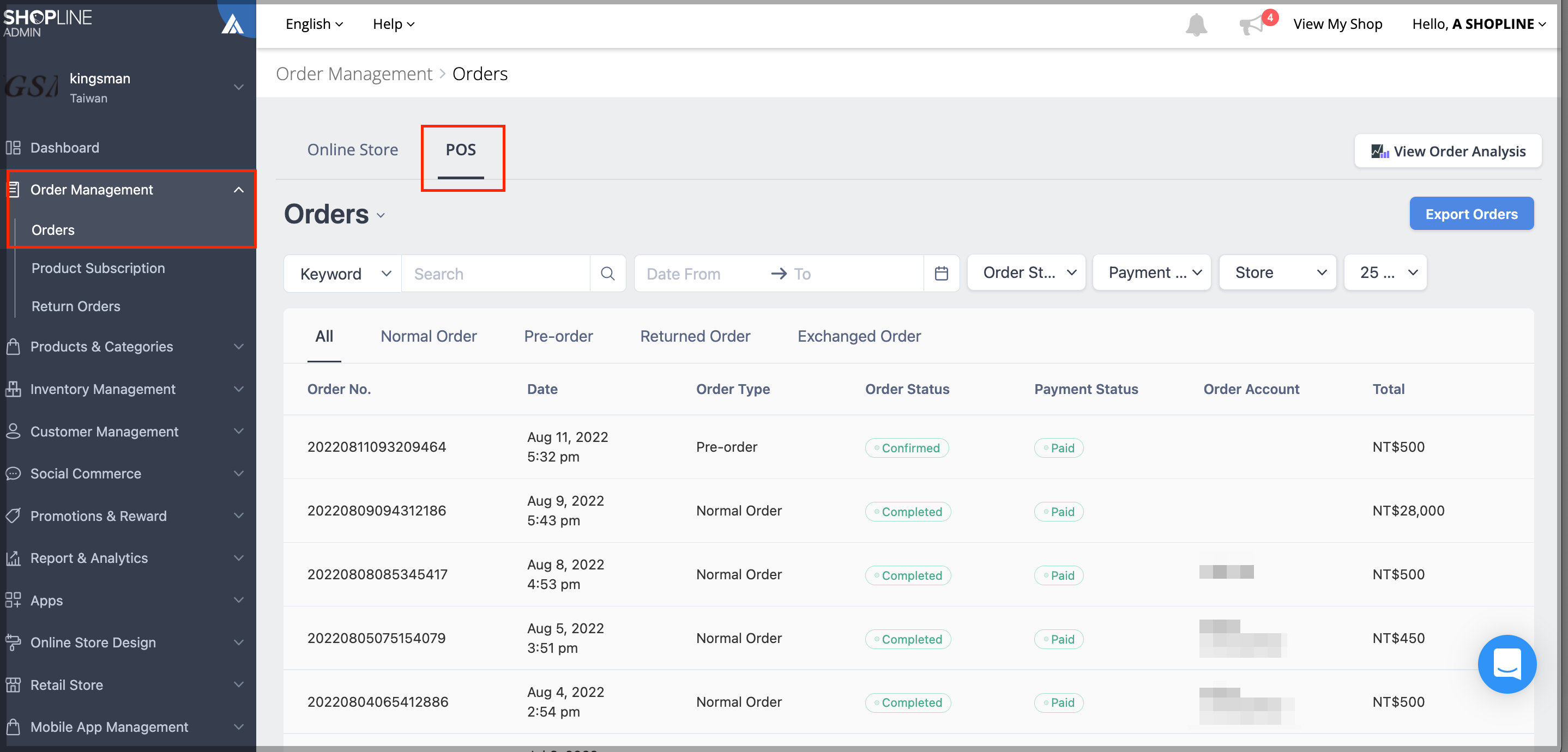
Task: Open order 20220804065412886
Action: (377, 702)
